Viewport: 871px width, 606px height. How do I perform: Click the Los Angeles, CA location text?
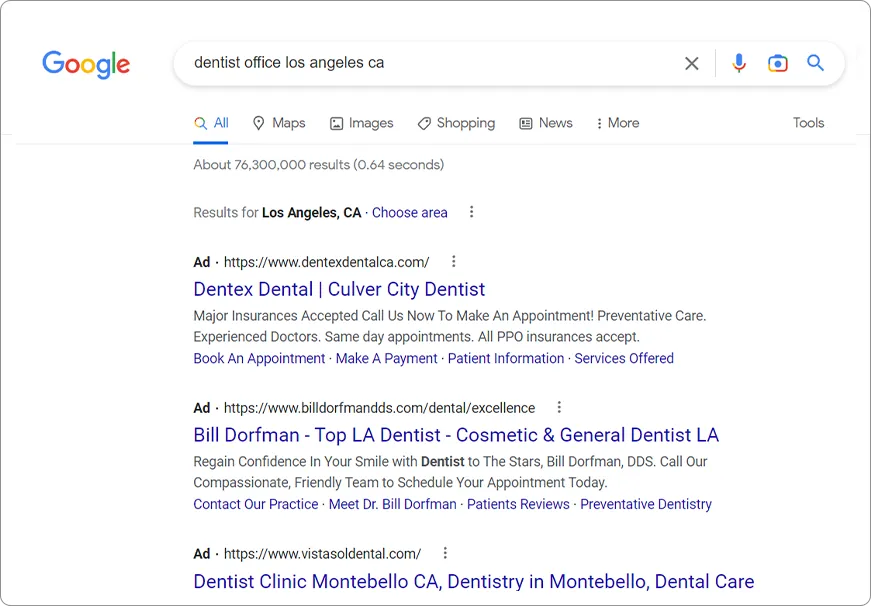312,213
